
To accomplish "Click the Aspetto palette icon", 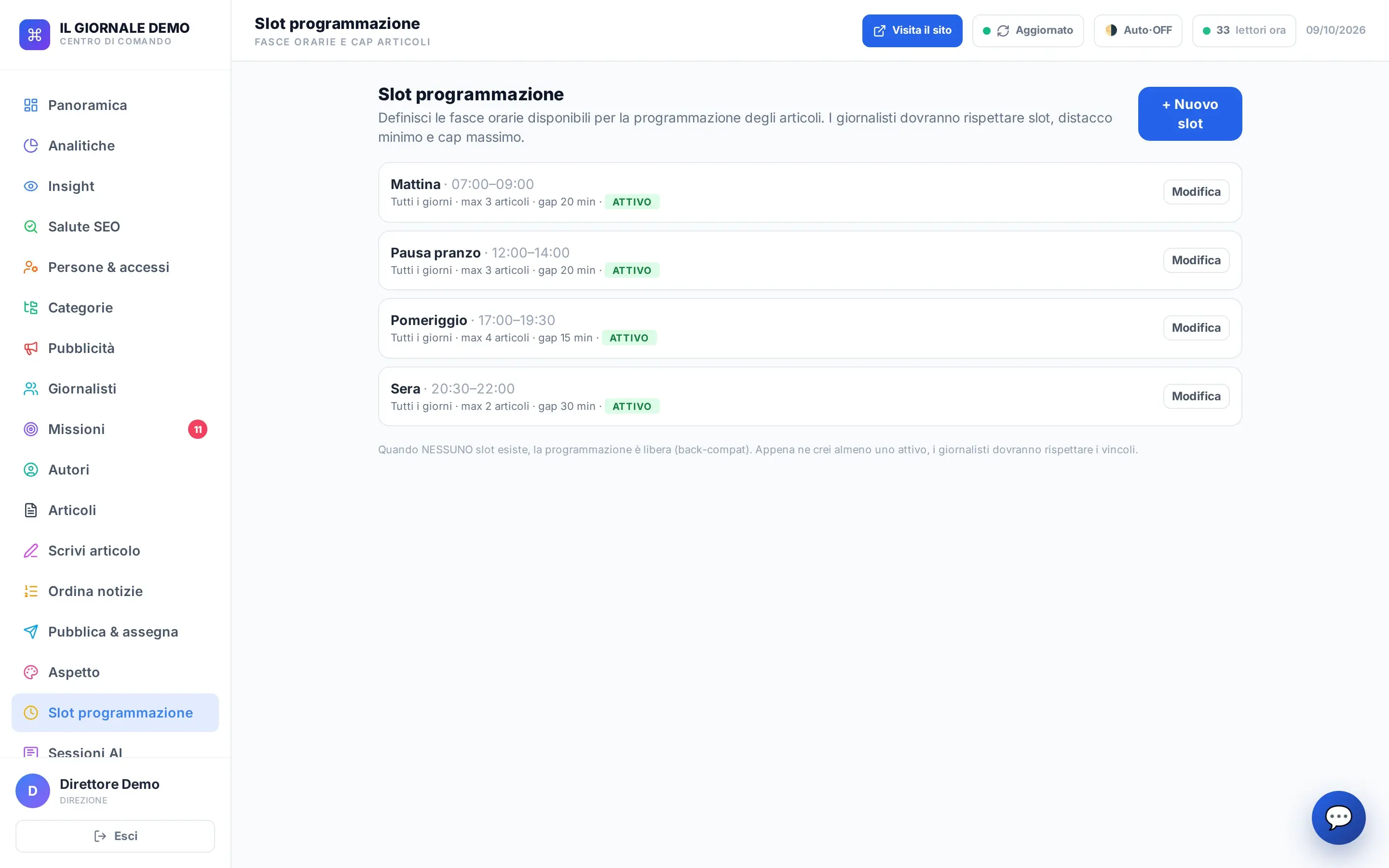I will pos(31,672).
